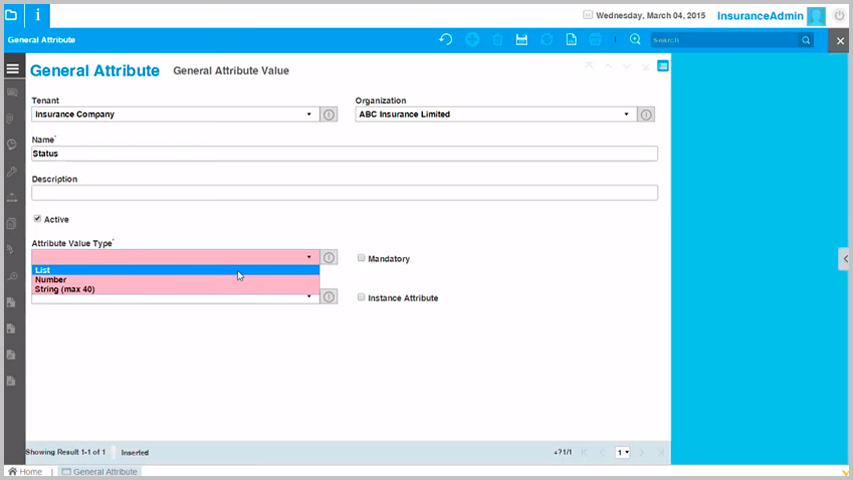The width and height of the screenshot is (853, 480).
Task: Jump to last record arrow above form
Action: 645,66
